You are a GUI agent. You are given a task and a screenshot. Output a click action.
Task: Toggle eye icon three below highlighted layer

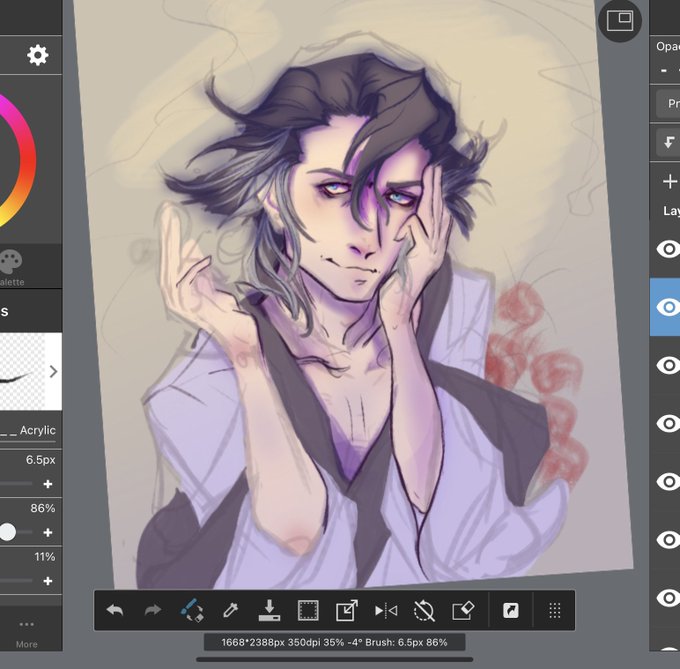[x=668, y=481]
